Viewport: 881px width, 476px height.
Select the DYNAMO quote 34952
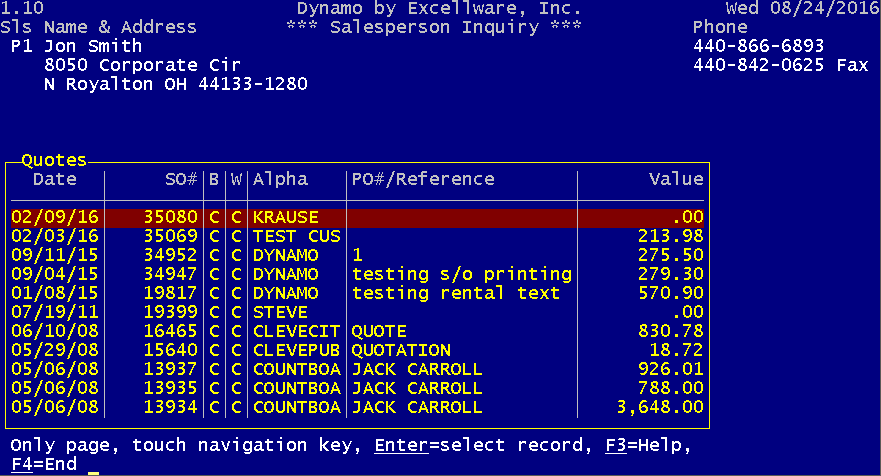pos(357,255)
